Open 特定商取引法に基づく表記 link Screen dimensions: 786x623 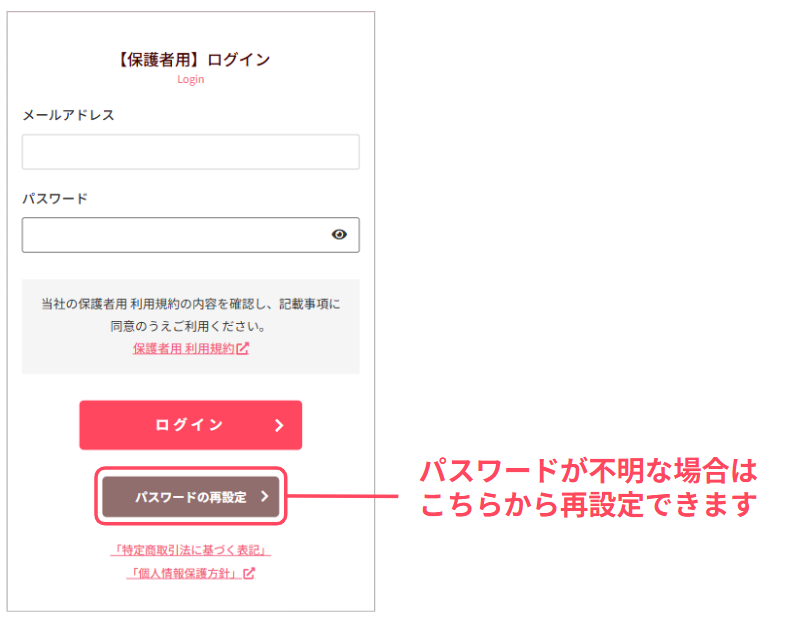tap(190, 551)
